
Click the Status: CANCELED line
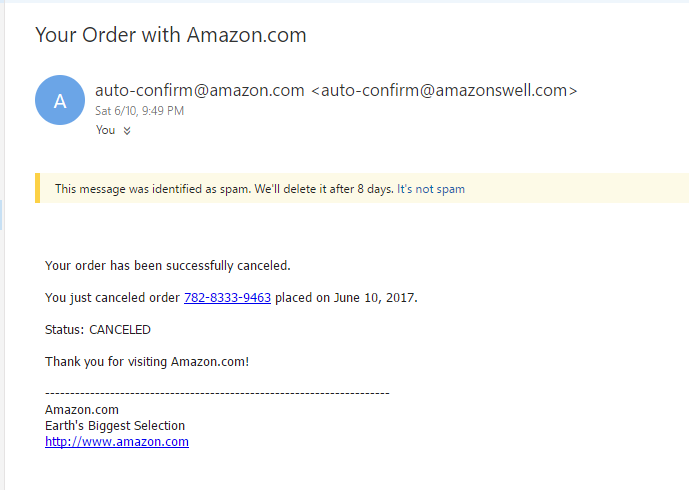click(x=98, y=329)
